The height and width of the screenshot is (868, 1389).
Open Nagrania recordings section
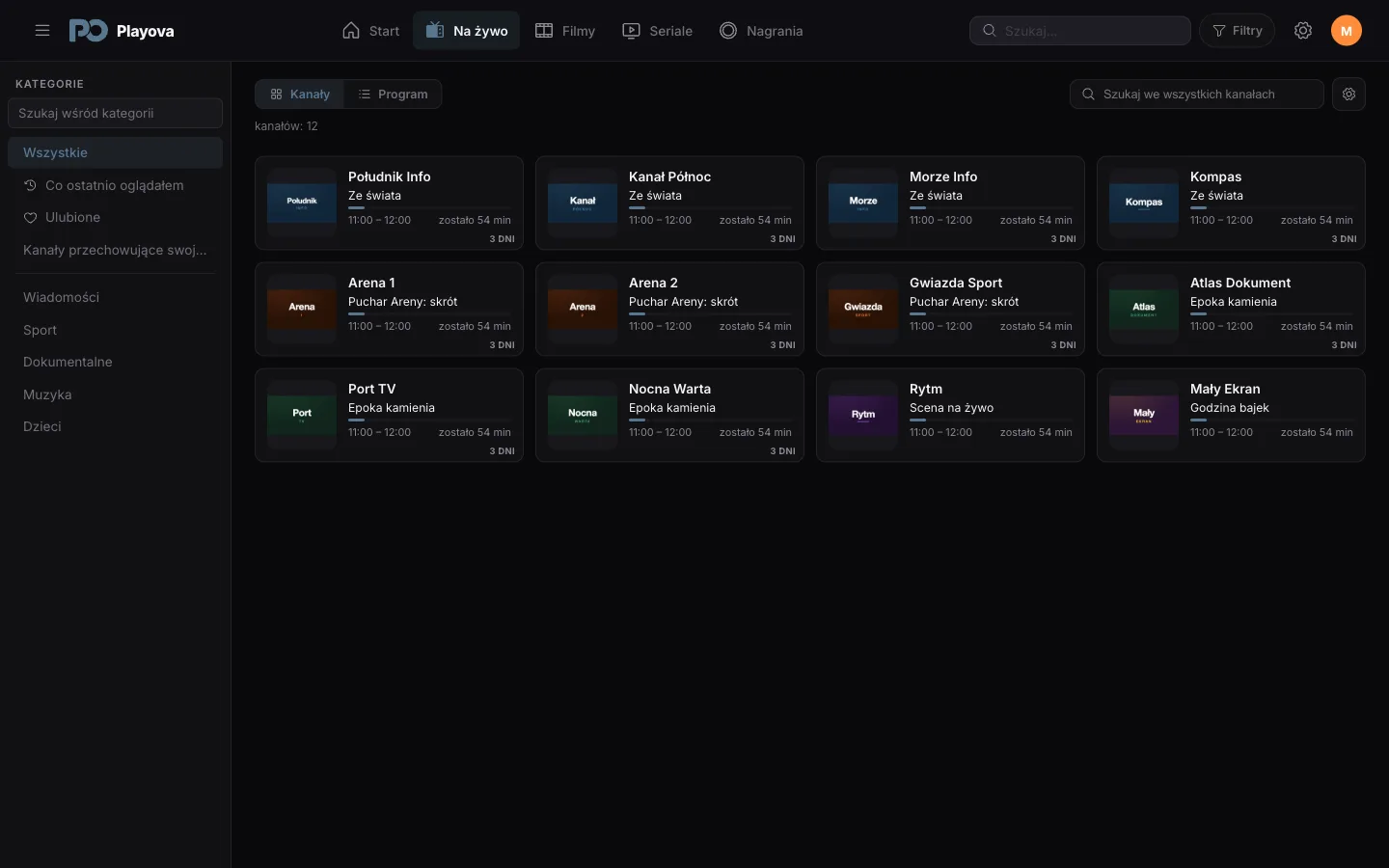pyautogui.click(x=761, y=31)
